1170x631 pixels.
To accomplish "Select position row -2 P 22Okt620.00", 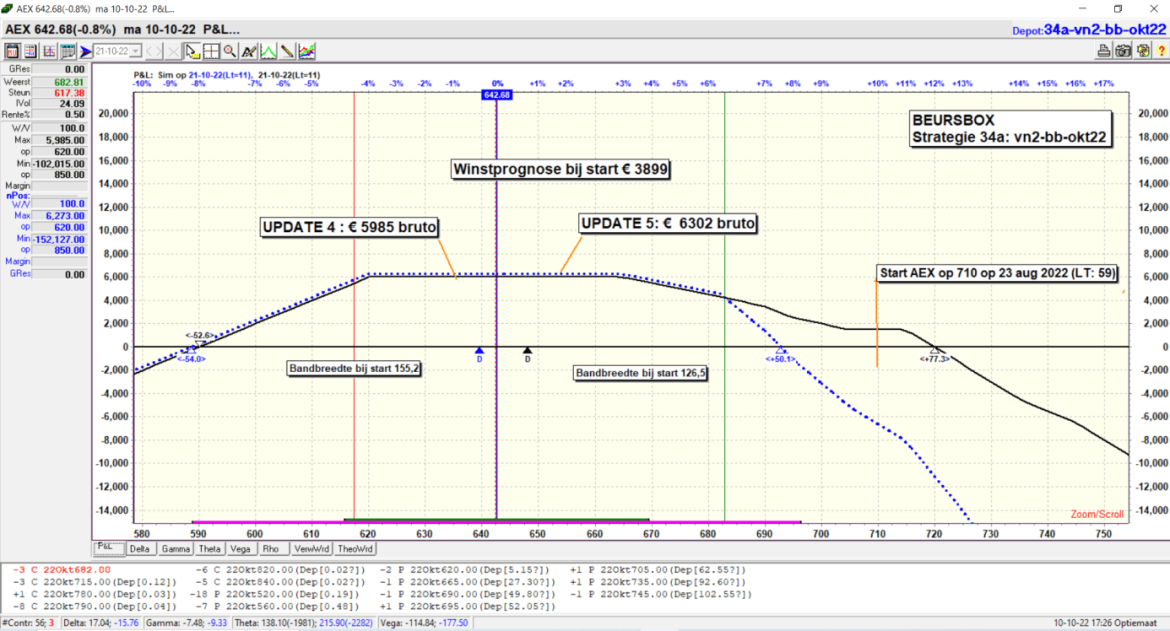I will [467, 570].
